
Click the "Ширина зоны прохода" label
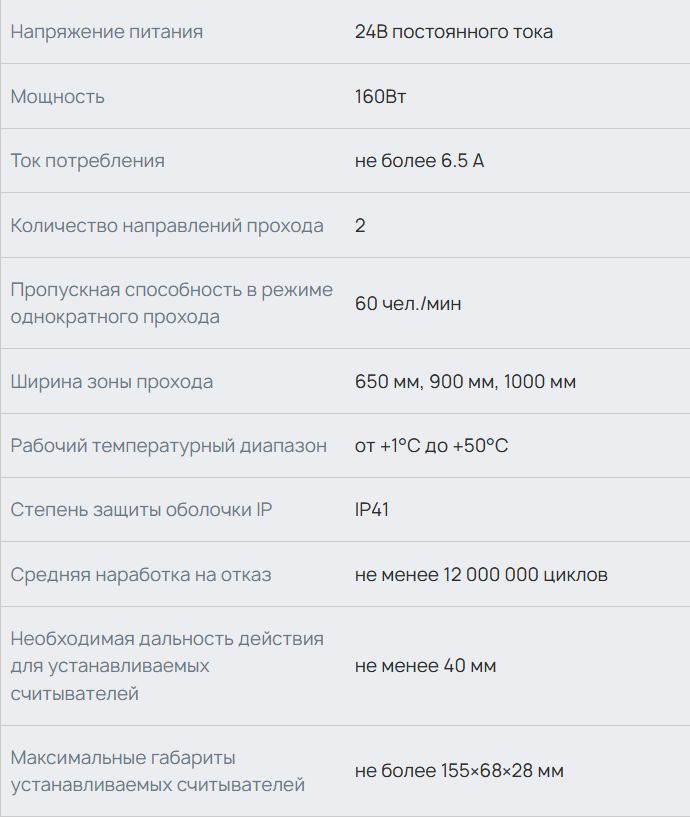(111, 382)
